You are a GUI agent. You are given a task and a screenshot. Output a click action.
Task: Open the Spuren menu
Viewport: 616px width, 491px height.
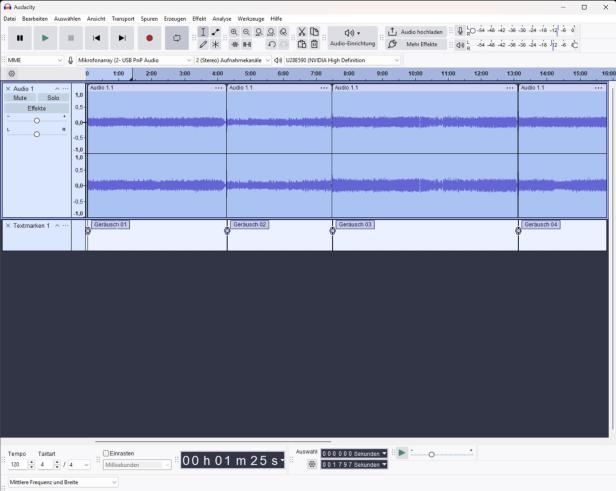[149, 18]
